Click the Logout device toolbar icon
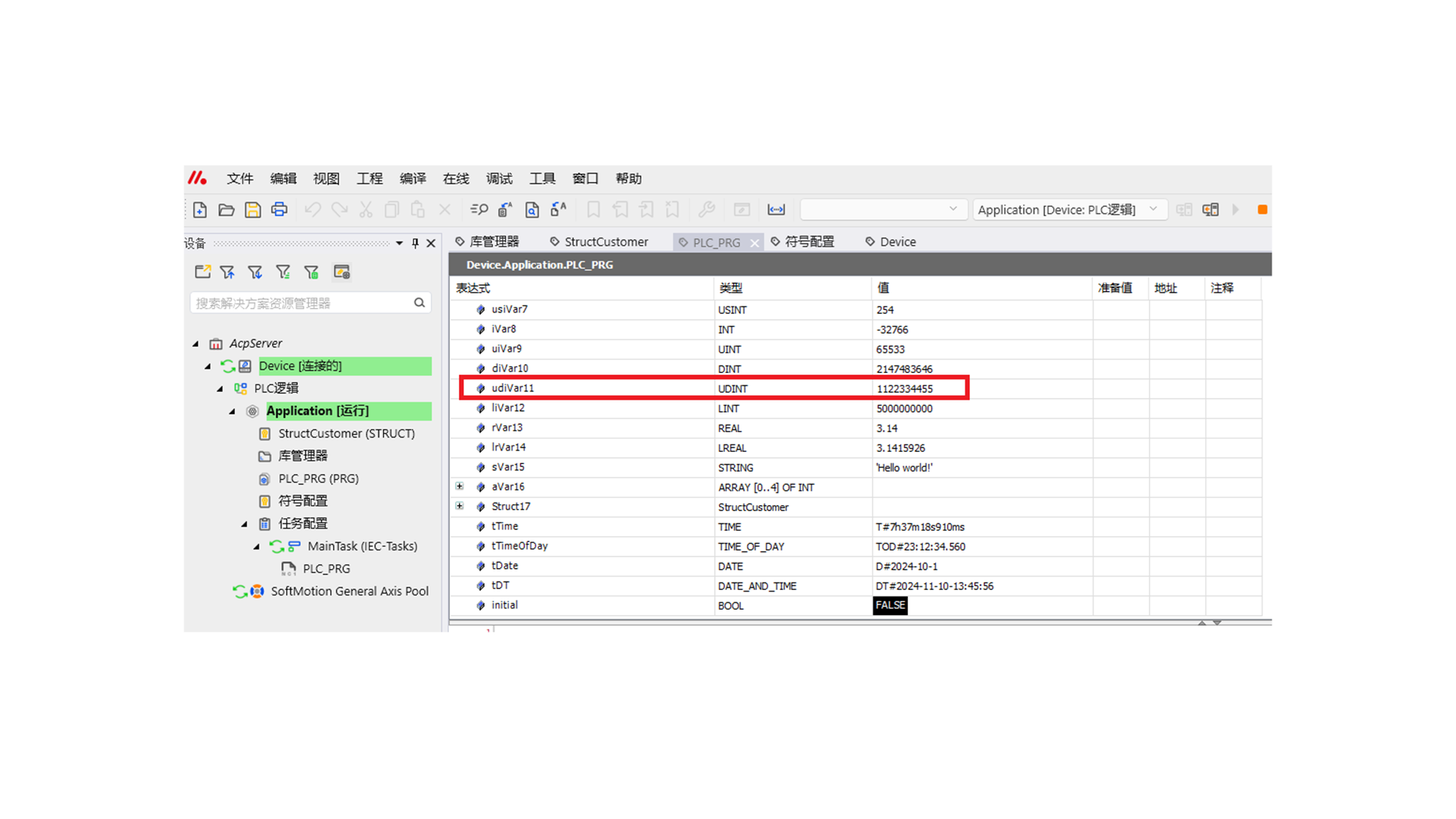Screen dimensions: 1456x819 click(x=1210, y=210)
